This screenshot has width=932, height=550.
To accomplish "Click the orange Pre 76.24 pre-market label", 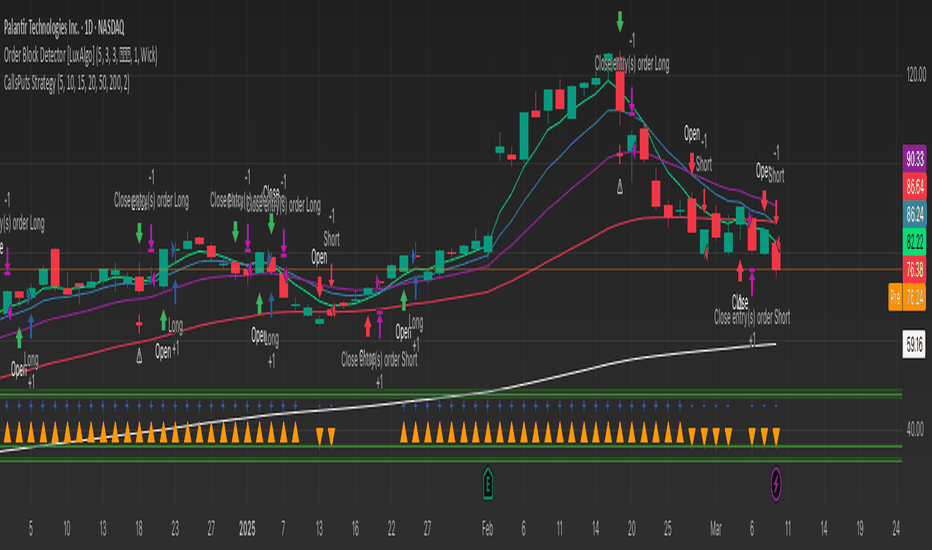I will click(907, 297).
